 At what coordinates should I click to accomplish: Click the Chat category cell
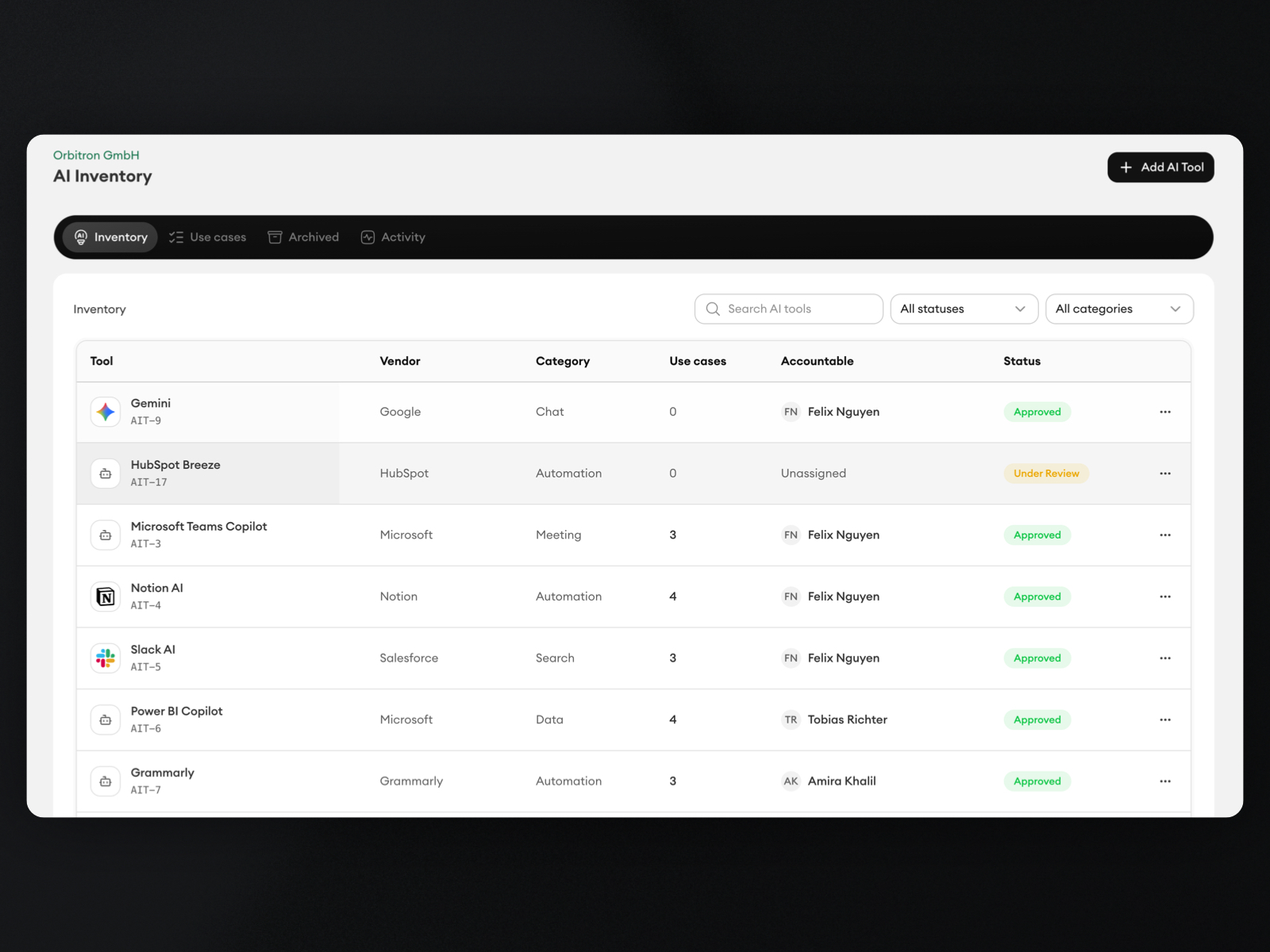pos(549,412)
